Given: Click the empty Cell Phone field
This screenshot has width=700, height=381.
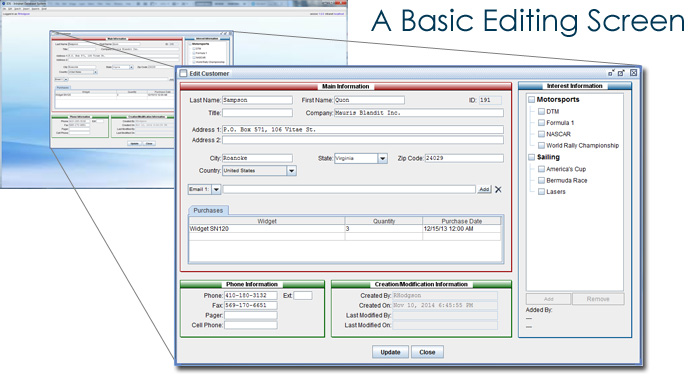Looking at the screenshot, I should tap(250, 325).
